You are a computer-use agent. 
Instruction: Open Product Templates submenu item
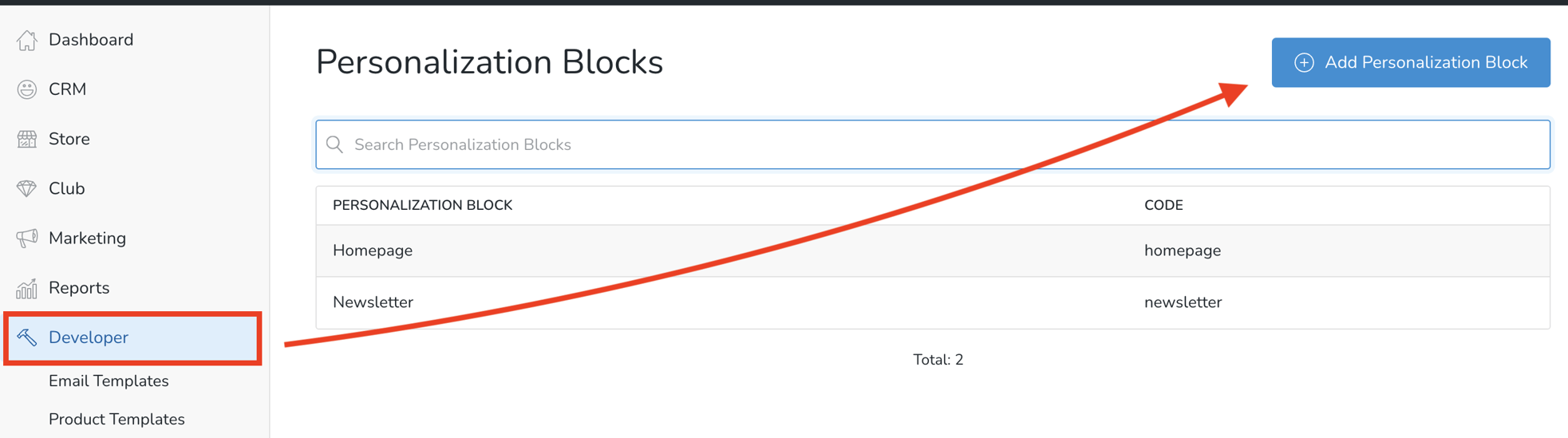coord(117,420)
